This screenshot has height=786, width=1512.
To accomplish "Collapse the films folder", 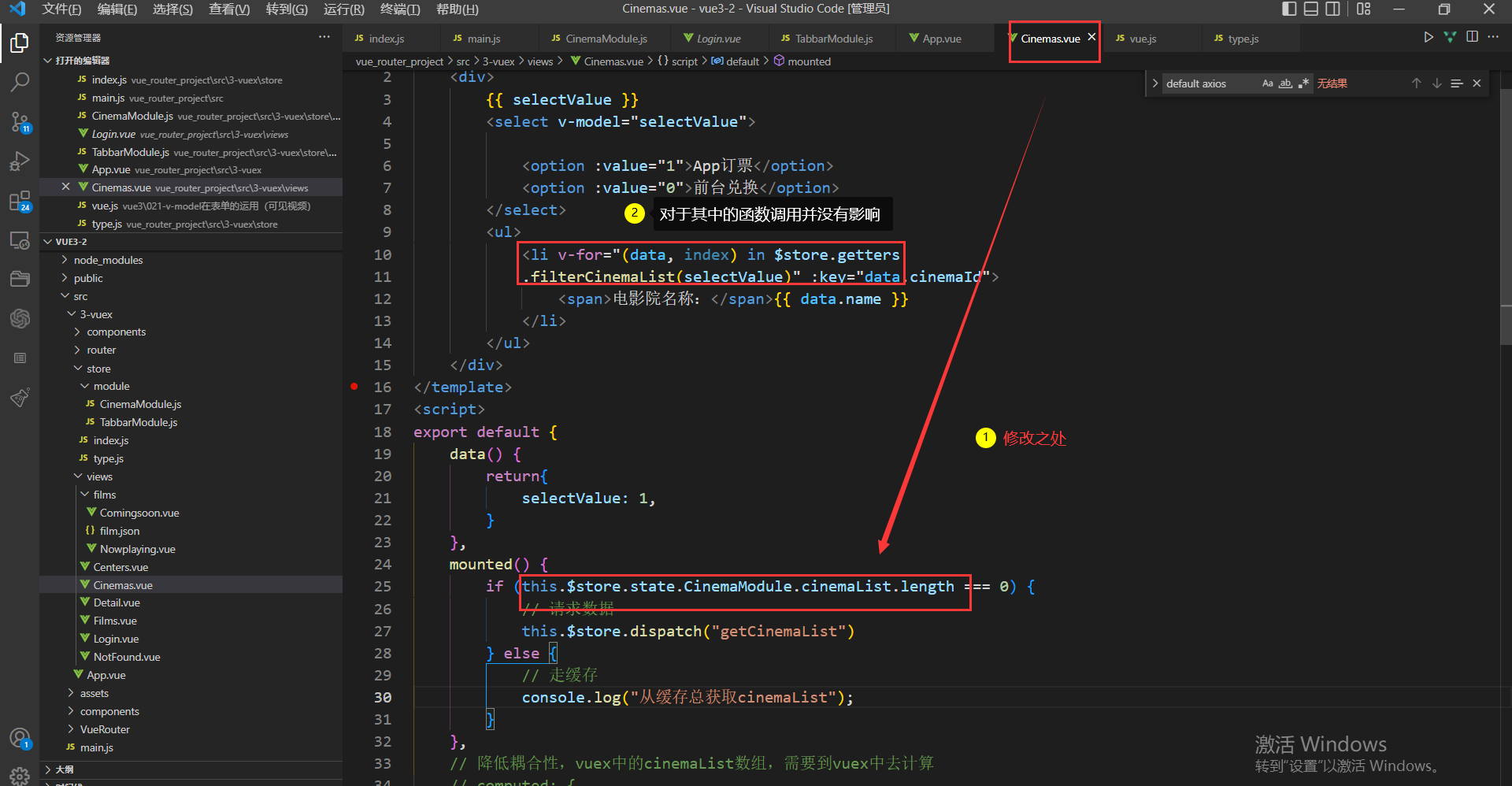I will [x=104, y=495].
